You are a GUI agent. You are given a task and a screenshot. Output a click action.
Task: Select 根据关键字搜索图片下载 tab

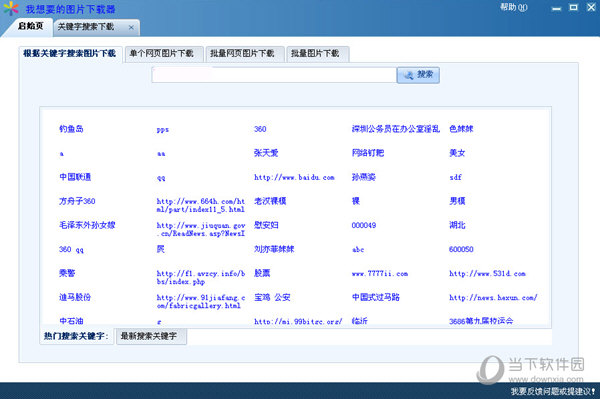[70, 54]
